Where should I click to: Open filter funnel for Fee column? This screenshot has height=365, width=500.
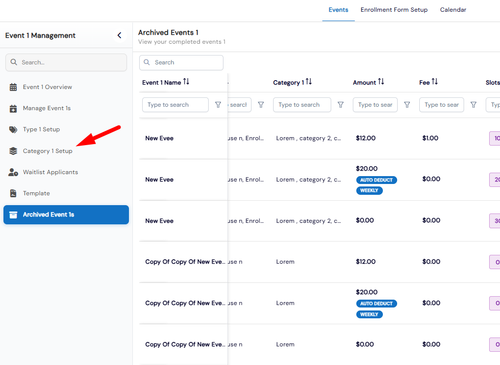tap(473, 105)
